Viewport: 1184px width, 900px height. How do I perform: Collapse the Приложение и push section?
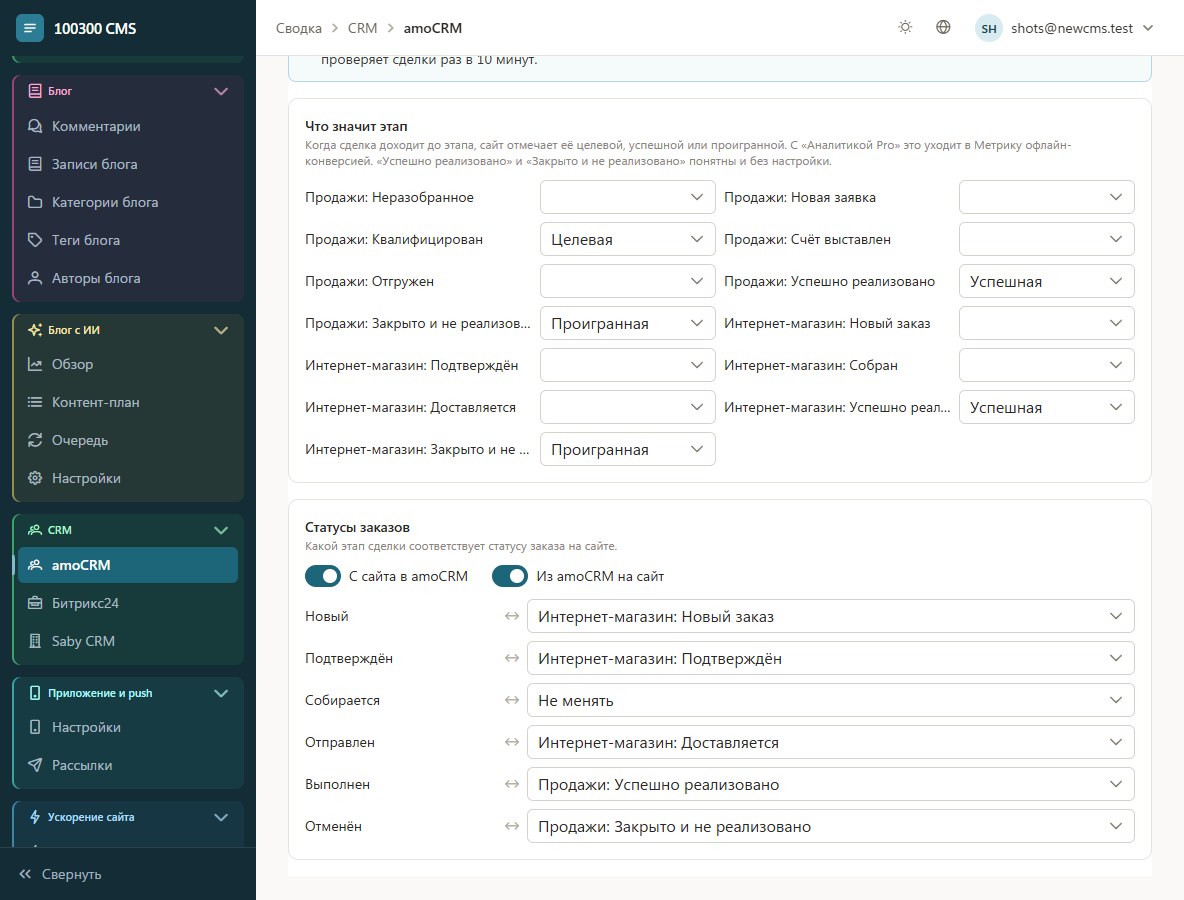(220, 693)
